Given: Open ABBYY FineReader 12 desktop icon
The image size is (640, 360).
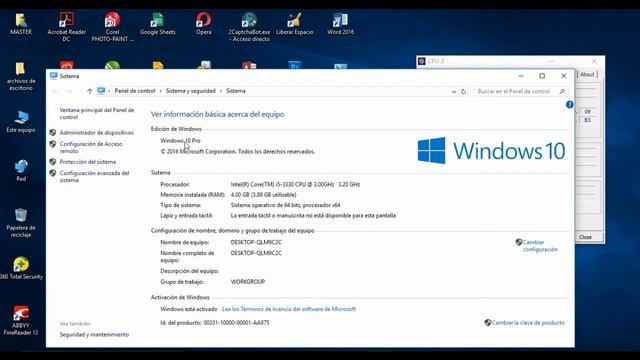Looking at the screenshot, I should pos(21,321).
